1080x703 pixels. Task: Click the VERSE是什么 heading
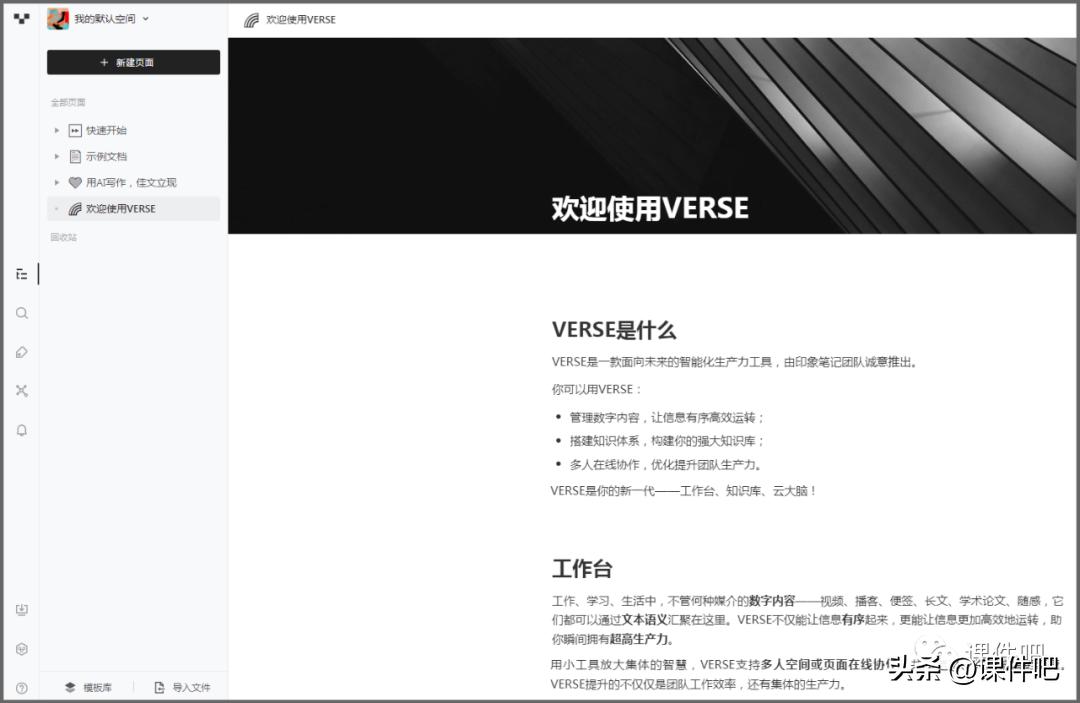point(614,330)
